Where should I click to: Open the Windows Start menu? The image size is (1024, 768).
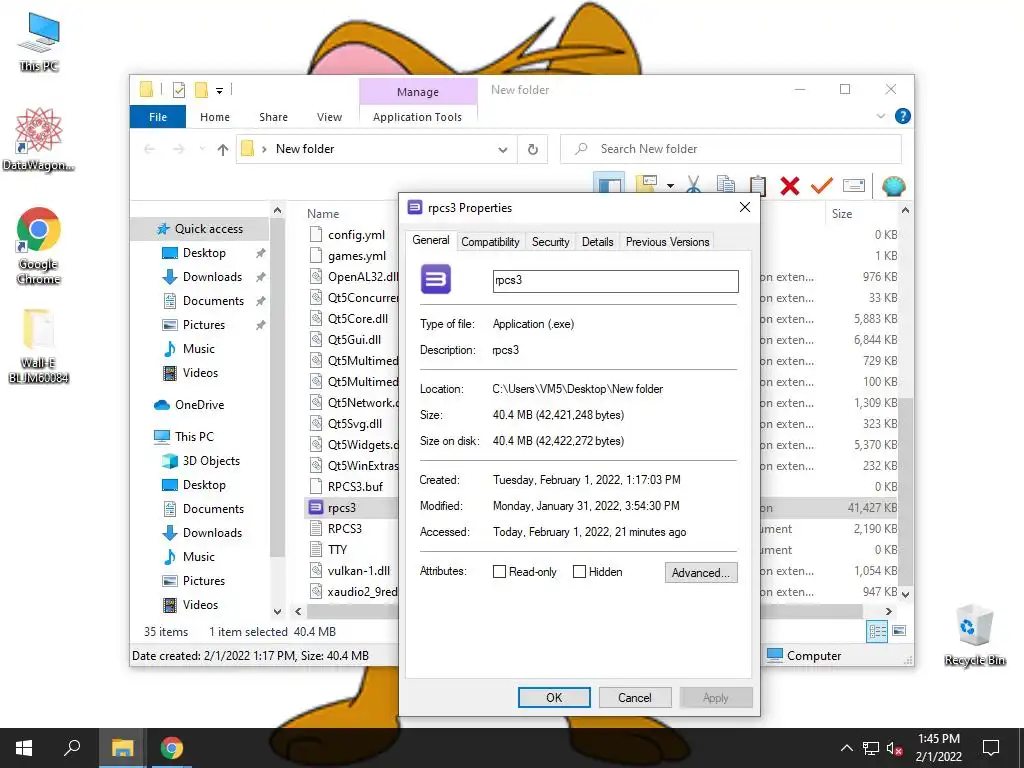[24, 748]
